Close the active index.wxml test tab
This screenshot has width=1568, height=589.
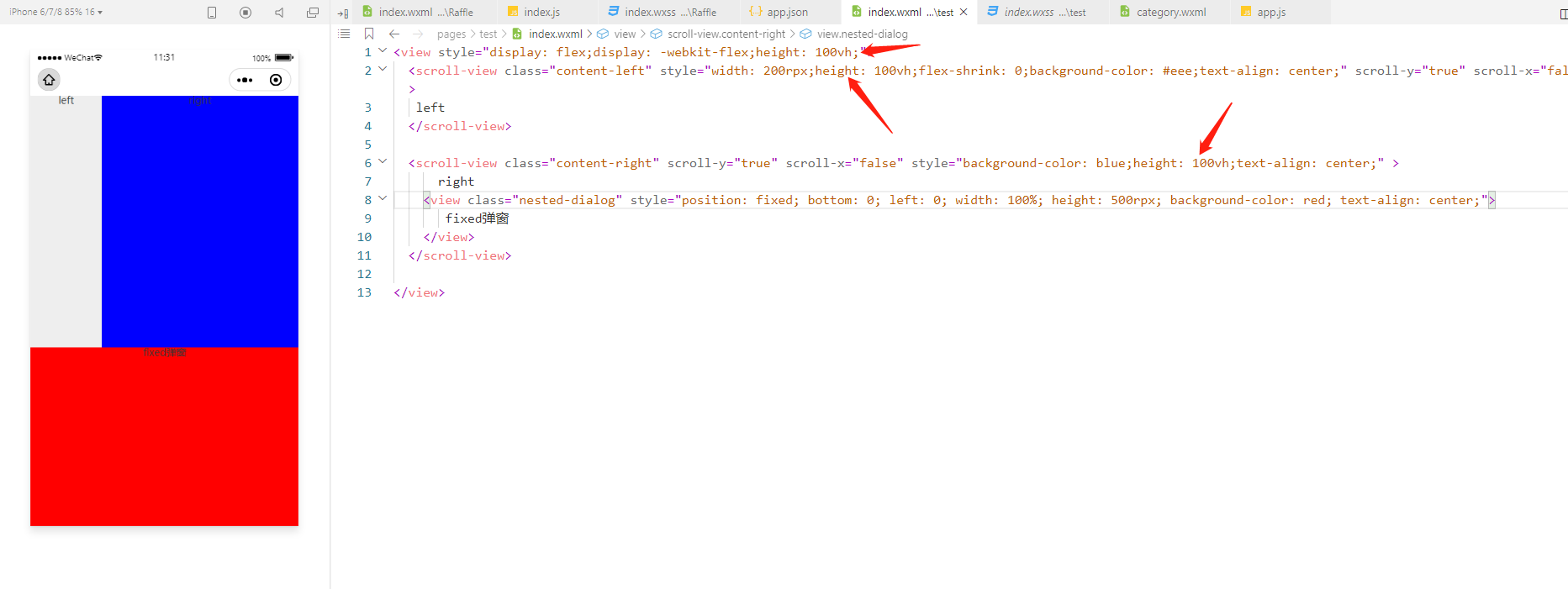click(x=964, y=12)
